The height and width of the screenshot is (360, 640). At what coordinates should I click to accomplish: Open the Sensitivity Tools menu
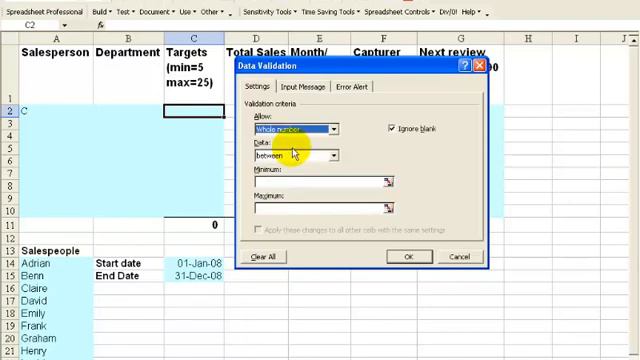pyautogui.click(x=270, y=12)
